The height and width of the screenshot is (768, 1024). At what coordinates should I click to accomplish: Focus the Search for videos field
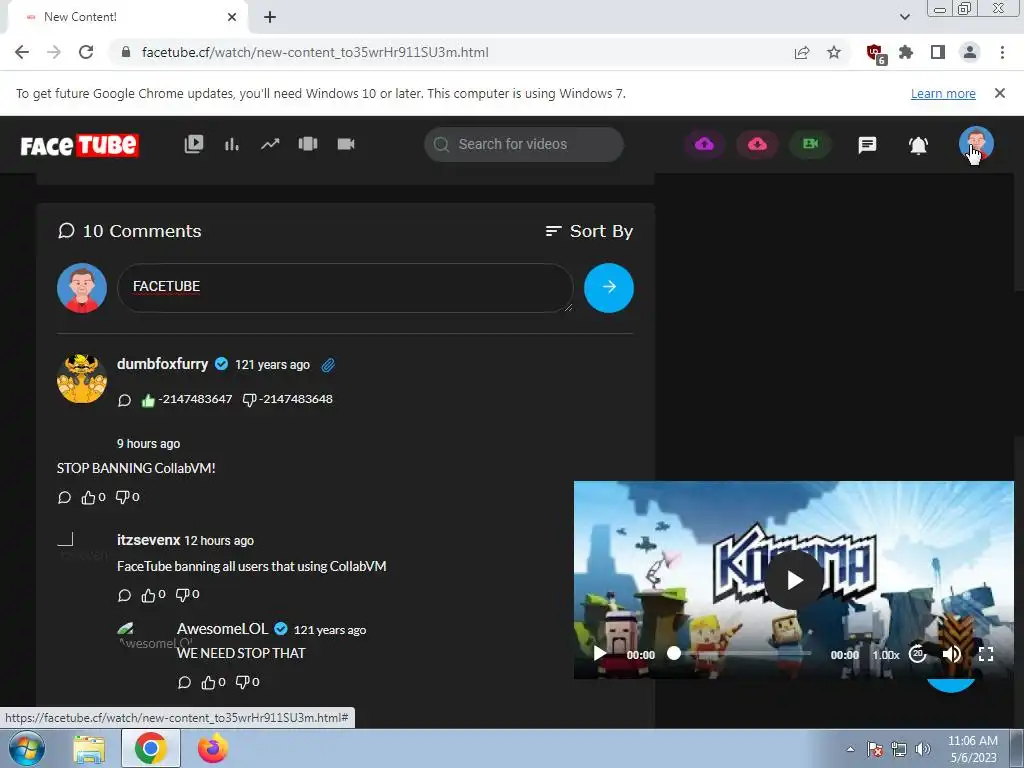coord(524,144)
